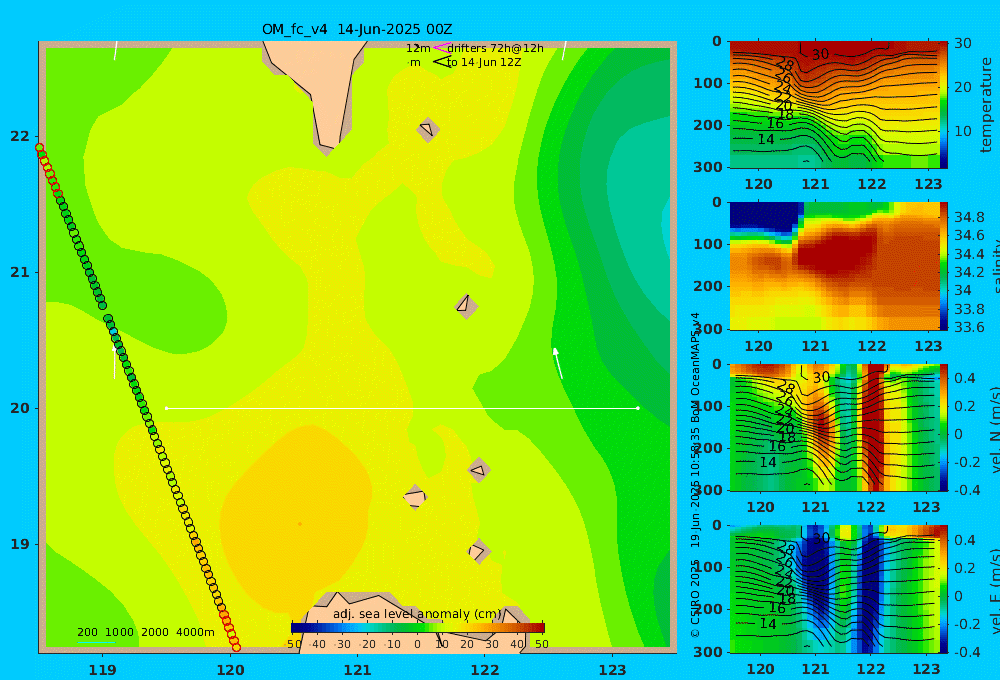Image resolution: width=1000 pixels, height=680 pixels.
Task: Click the red track circle at the track's top end
Action: click(x=40, y=148)
